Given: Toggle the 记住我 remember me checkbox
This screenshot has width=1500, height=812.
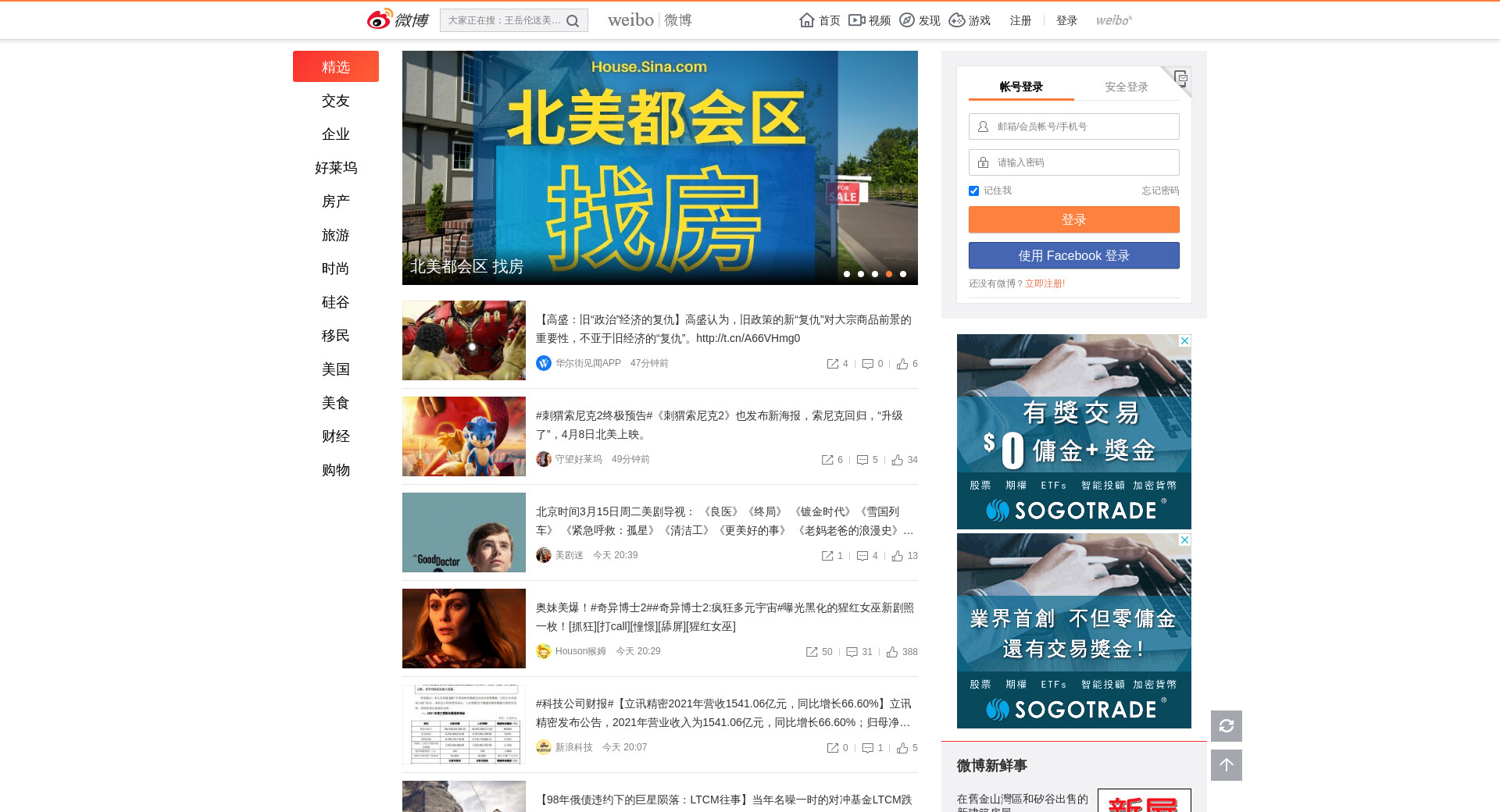Looking at the screenshot, I should 973,191.
